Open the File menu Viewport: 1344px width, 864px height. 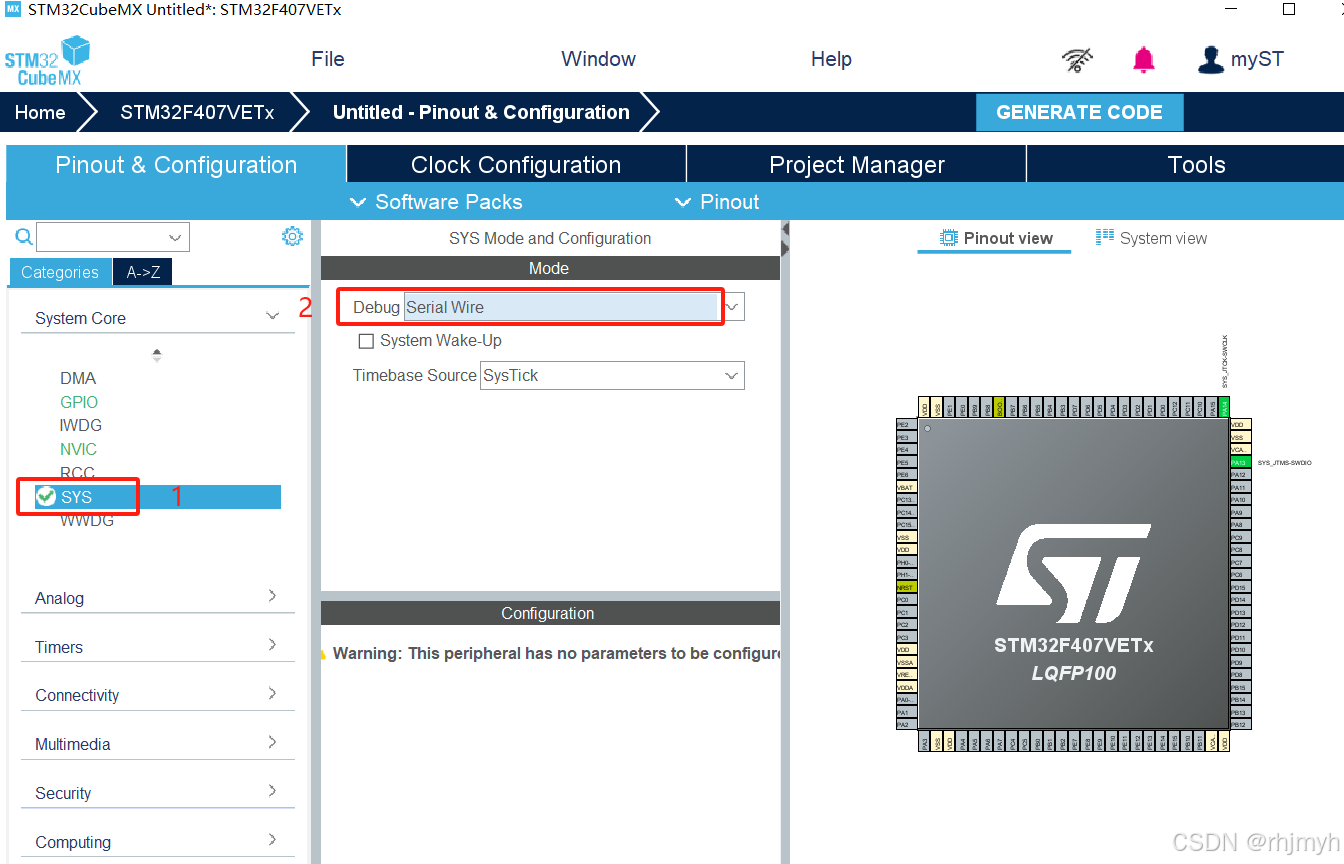[x=327, y=59]
